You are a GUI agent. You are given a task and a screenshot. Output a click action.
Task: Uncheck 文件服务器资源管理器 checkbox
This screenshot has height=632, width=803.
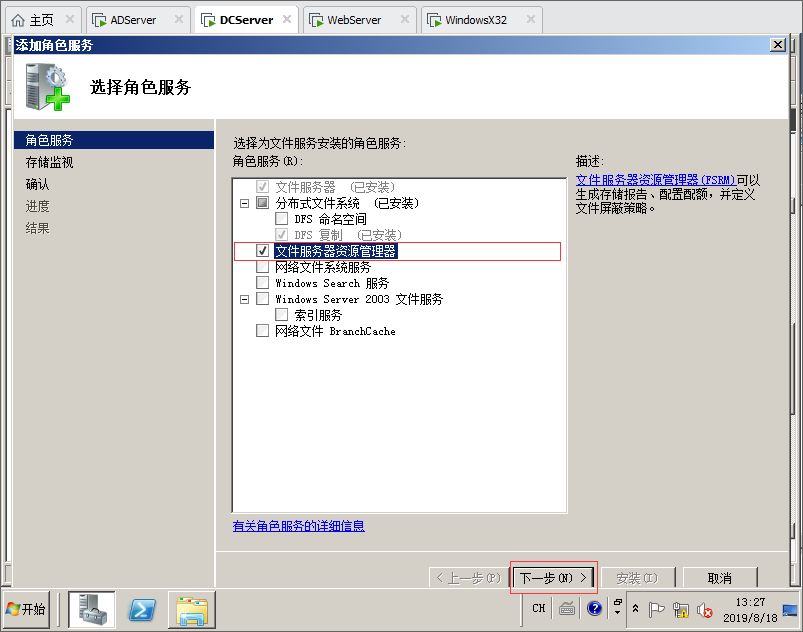pyautogui.click(x=262, y=251)
